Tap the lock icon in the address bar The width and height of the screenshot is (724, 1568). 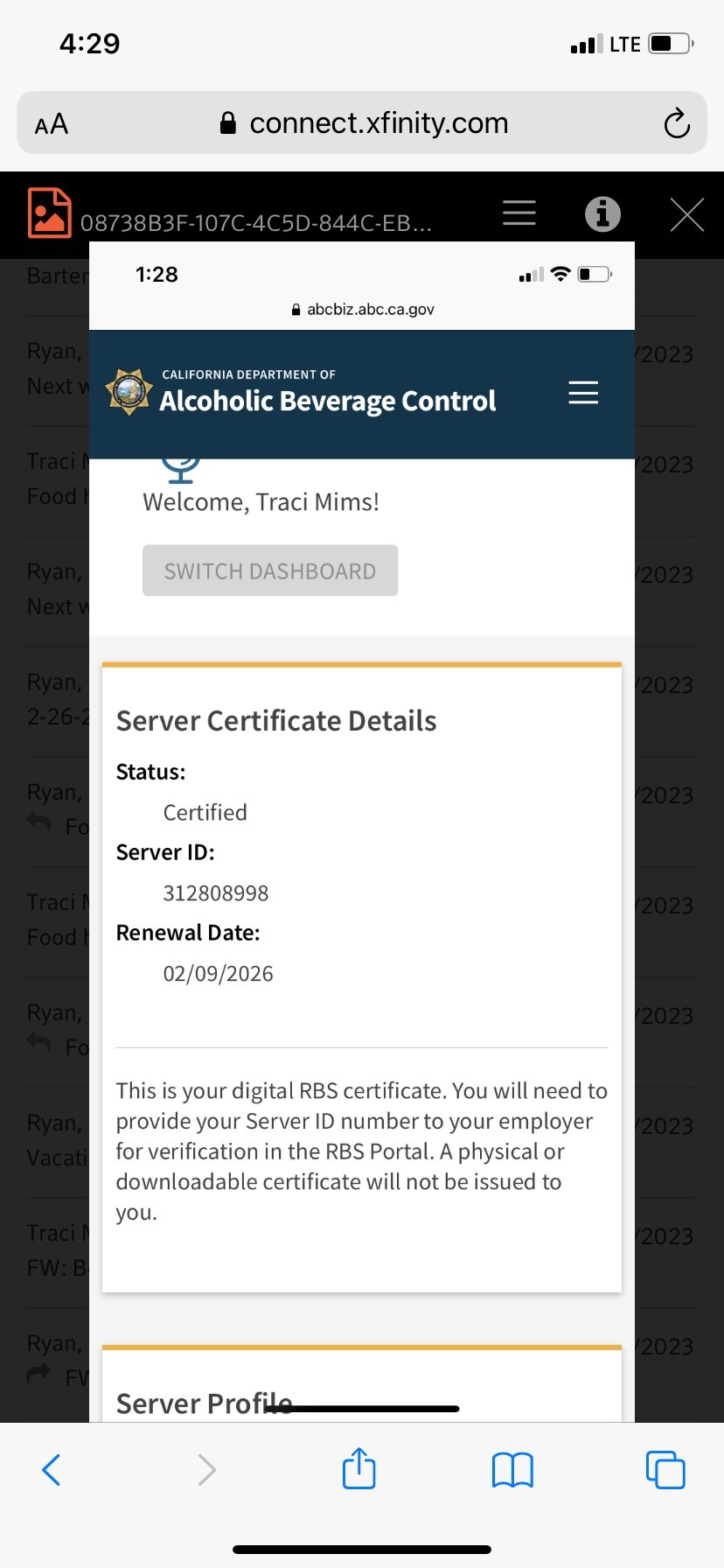(x=228, y=123)
